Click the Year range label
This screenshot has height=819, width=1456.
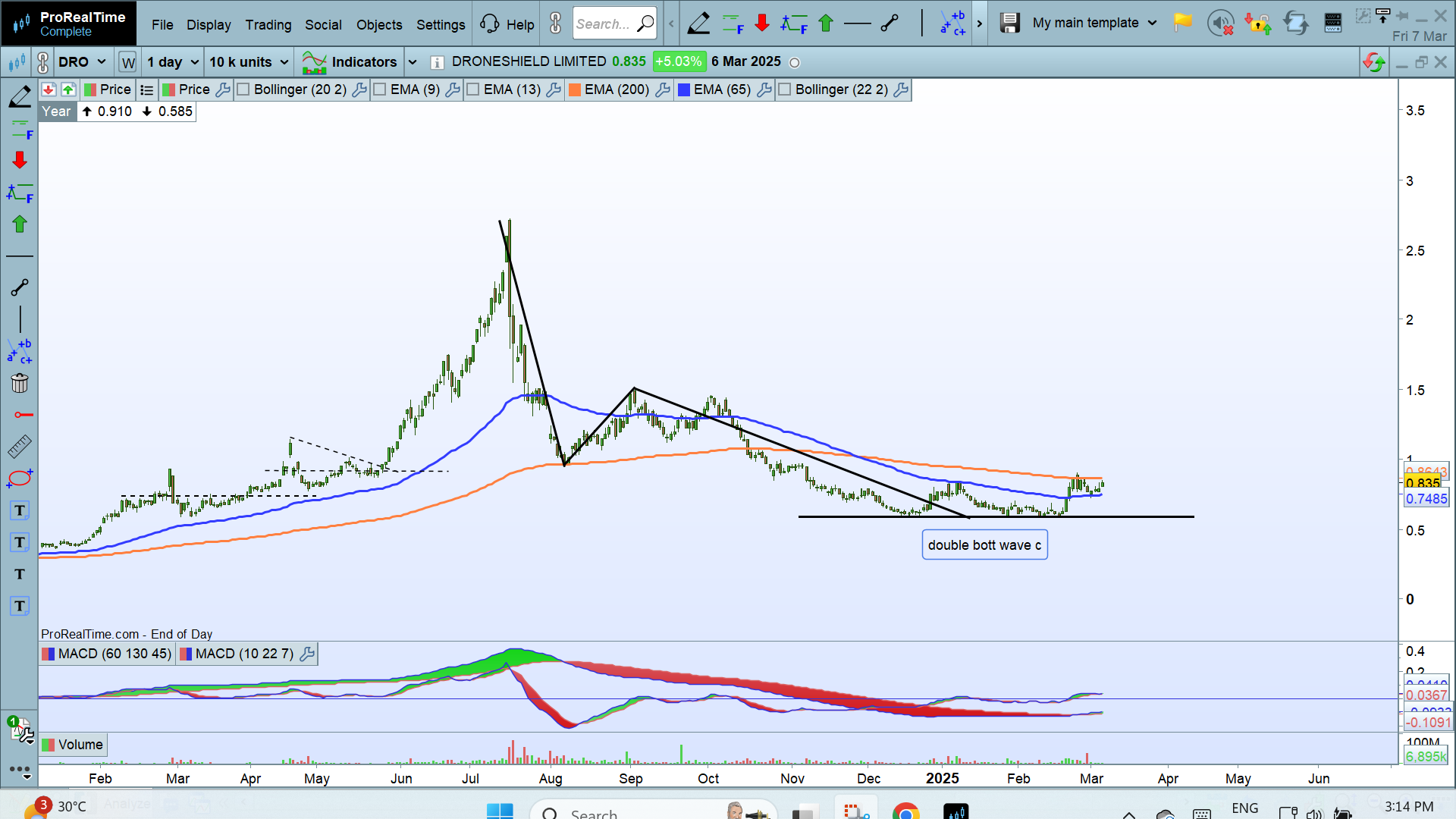point(56,111)
